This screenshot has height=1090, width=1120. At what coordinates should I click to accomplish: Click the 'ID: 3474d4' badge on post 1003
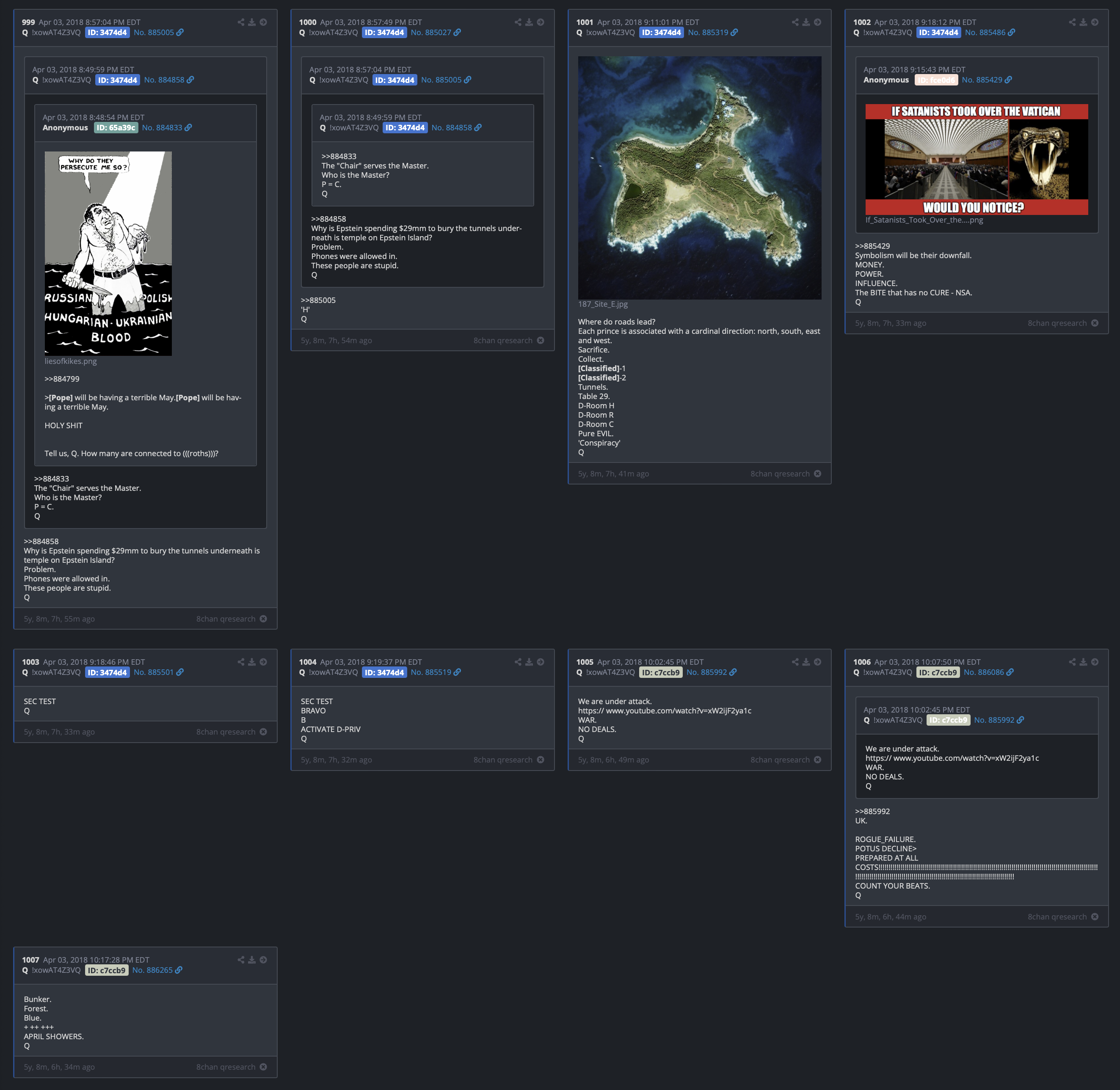click(x=107, y=672)
